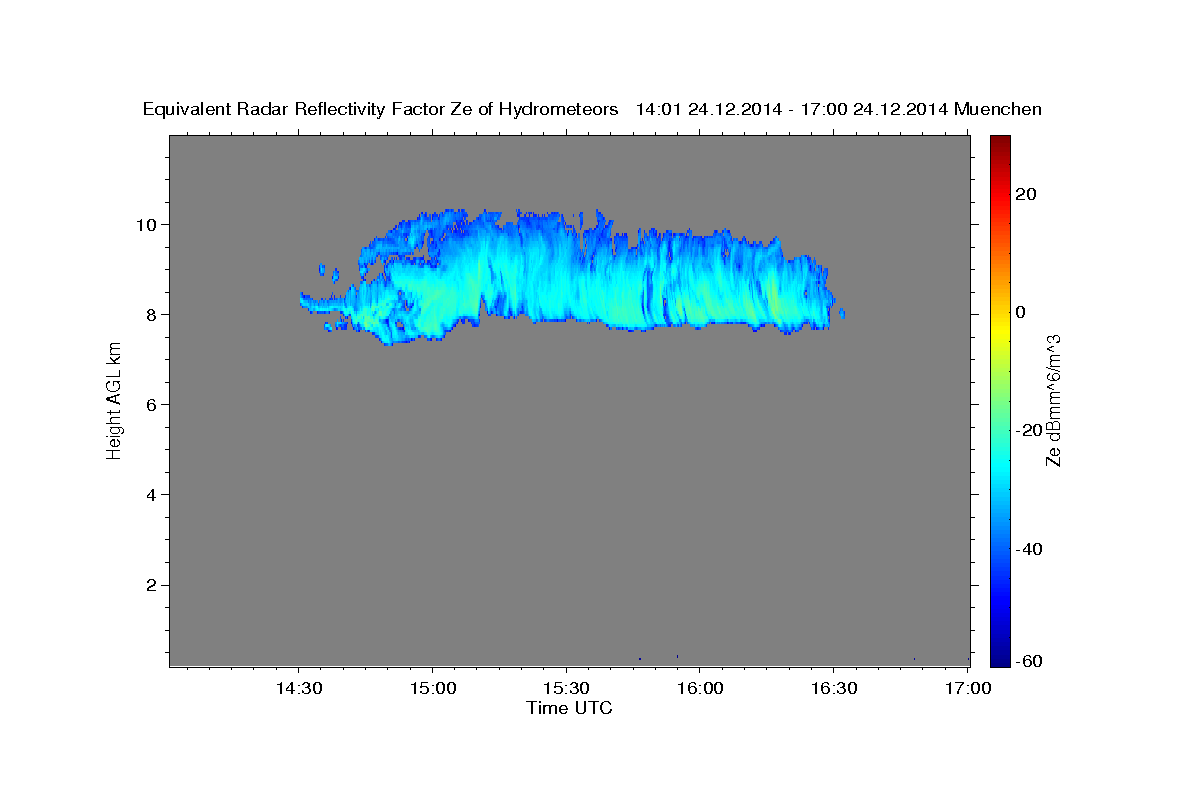
Task: Click the '16:30' time tick label
Action: point(833,689)
